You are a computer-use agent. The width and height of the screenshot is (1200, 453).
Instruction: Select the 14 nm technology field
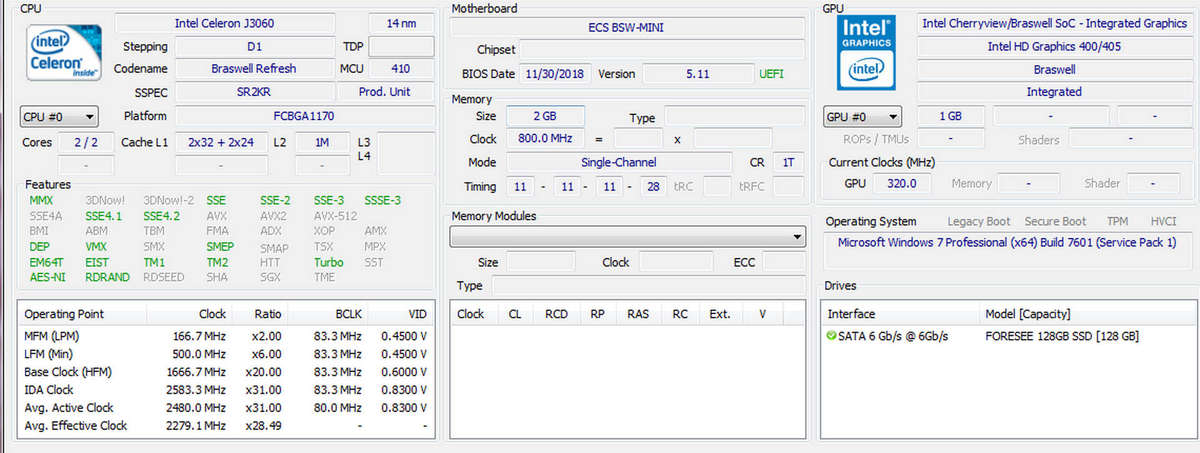point(402,23)
